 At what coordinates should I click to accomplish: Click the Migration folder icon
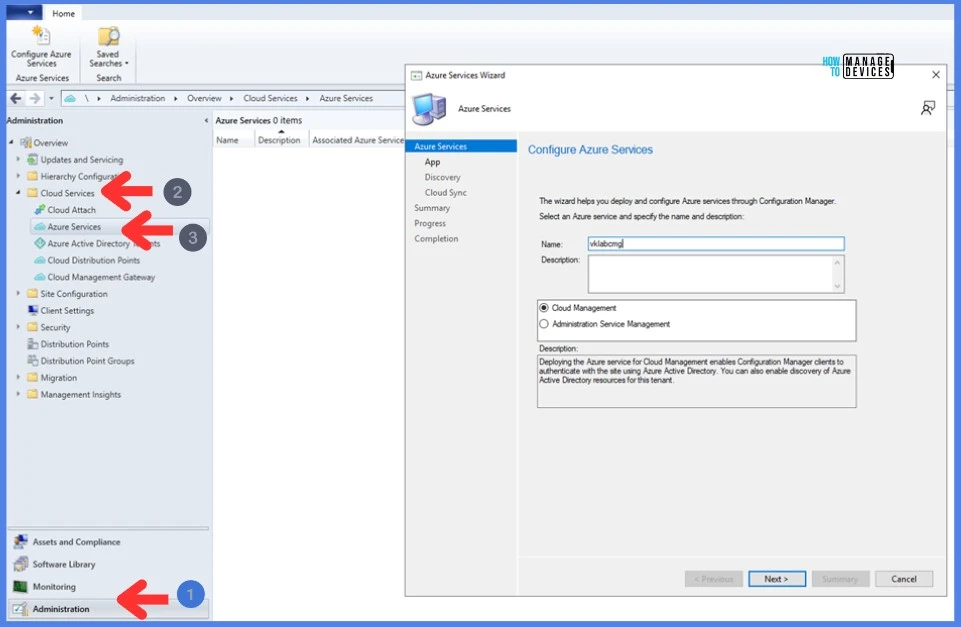pos(32,378)
